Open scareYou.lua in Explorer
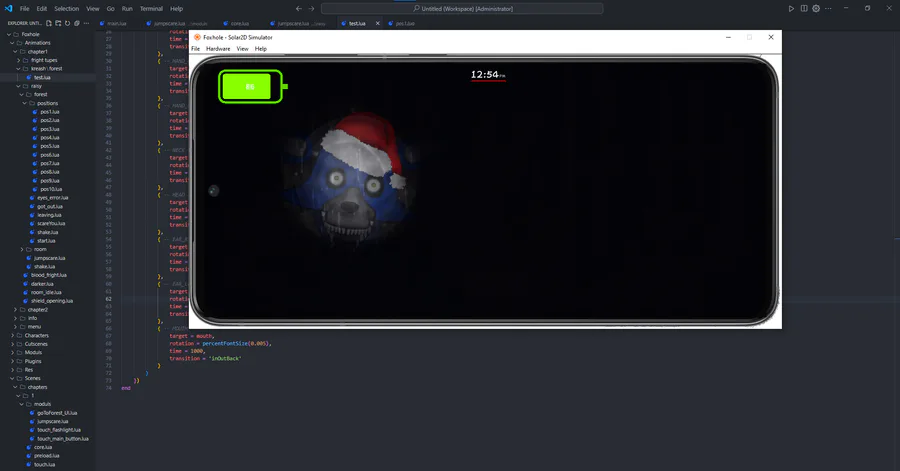Viewport: 900px width, 471px height. click(51, 224)
